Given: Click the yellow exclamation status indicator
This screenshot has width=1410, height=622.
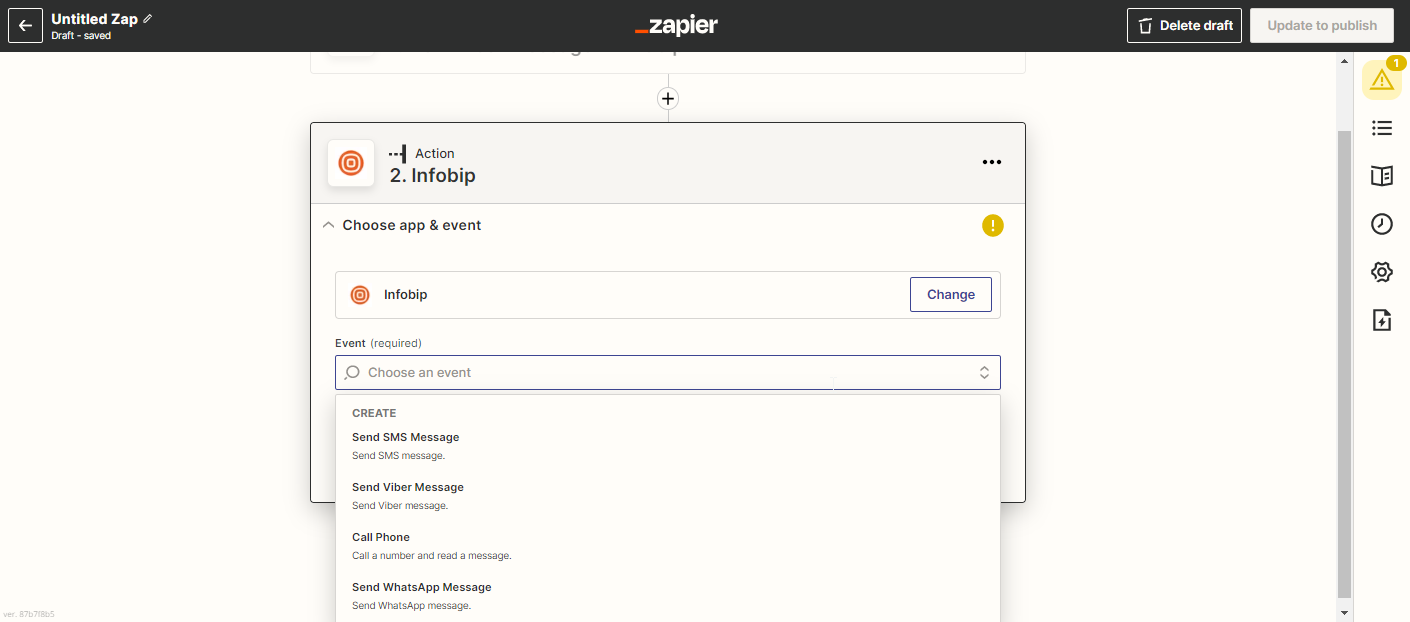Looking at the screenshot, I should click(992, 226).
